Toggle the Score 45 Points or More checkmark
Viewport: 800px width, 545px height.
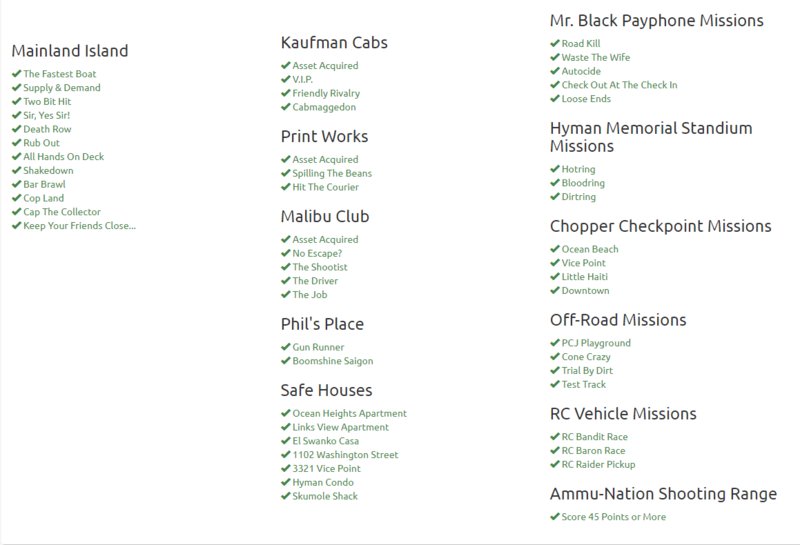click(555, 517)
